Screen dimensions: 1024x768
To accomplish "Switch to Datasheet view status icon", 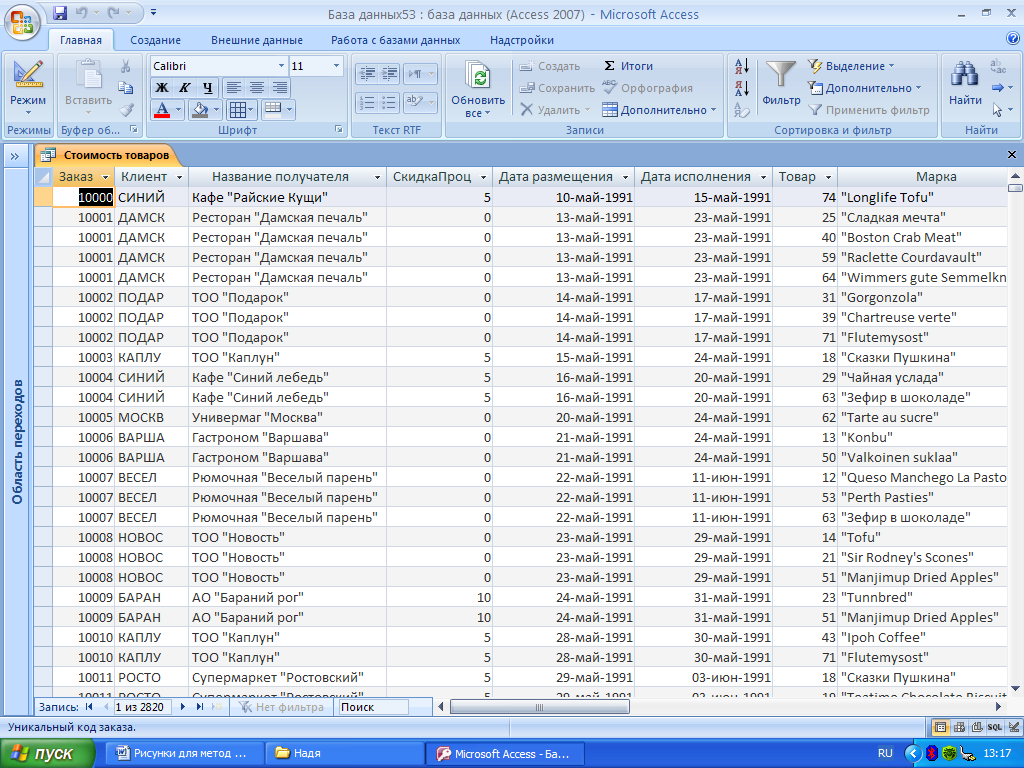I will (x=940, y=727).
